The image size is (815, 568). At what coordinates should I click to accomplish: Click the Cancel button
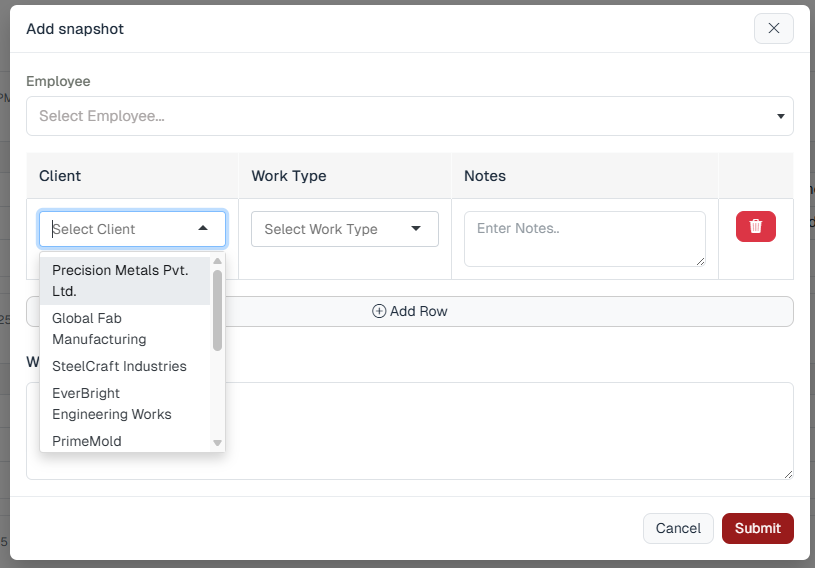pyautogui.click(x=678, y=528)
